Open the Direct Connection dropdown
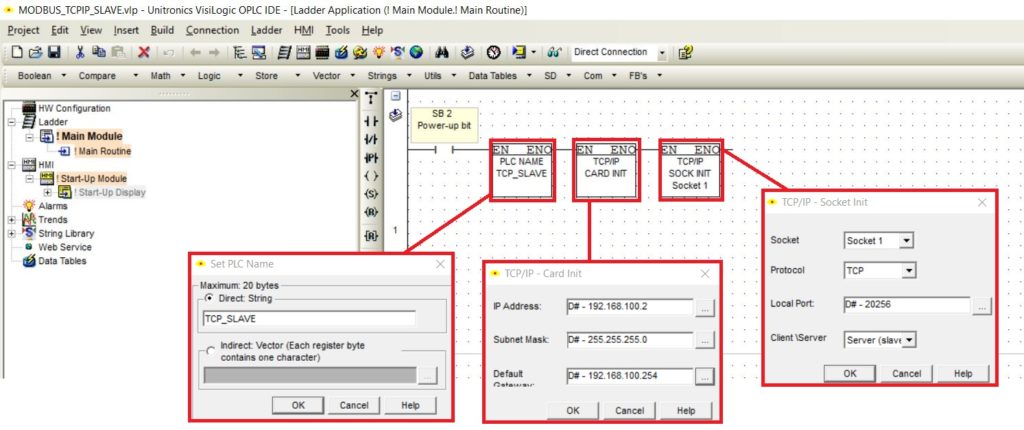 click(x=662, y=53)
